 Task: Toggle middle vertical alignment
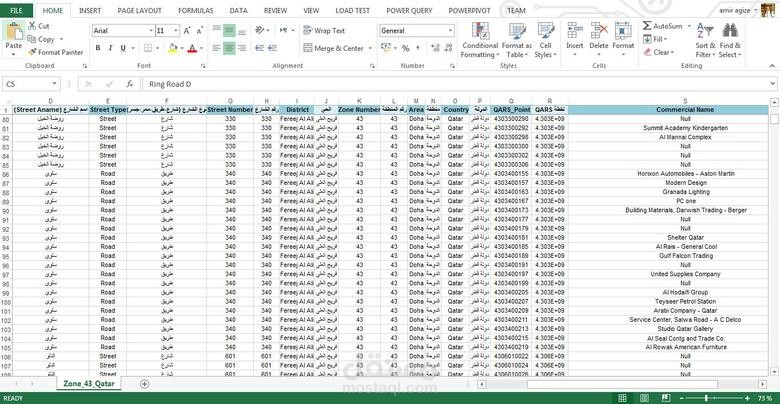pyautogui.click(x=229, y=31)
